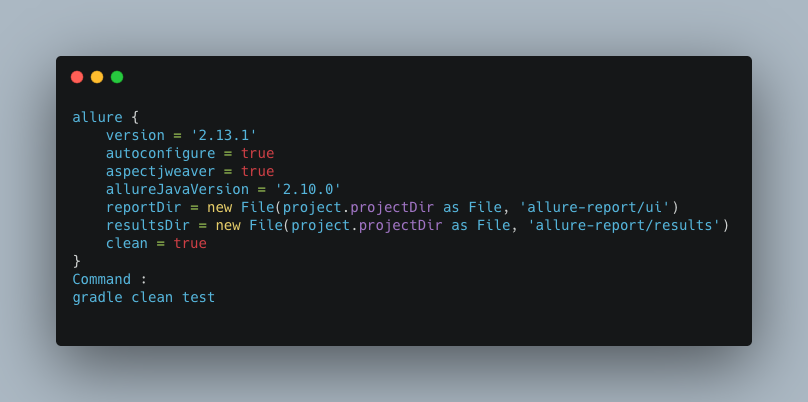Viewport: 808px width, 402px height.
Task: Click the reportDir property name
Action: tap(143, 208)
